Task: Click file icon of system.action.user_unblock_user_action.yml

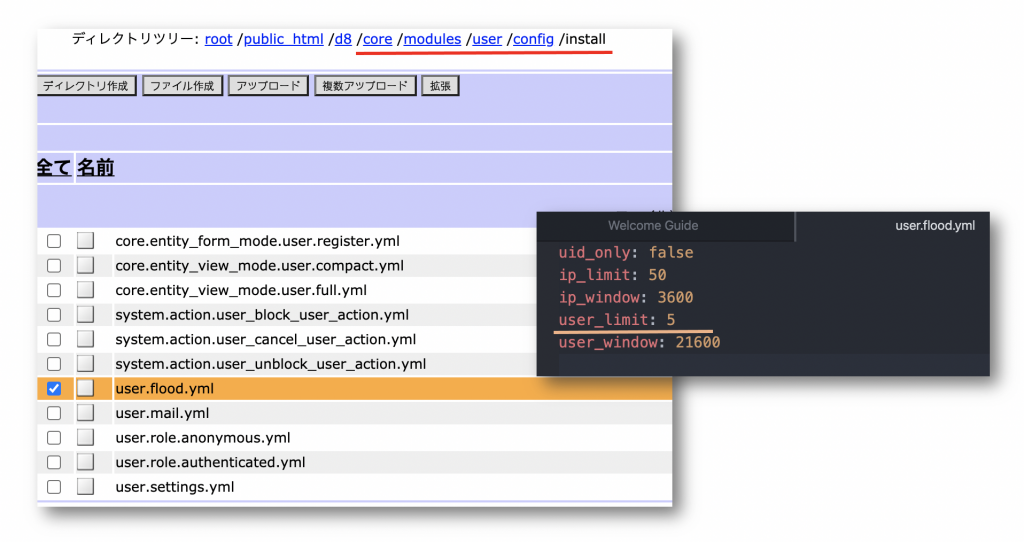Action: click(x=86, y=363)
